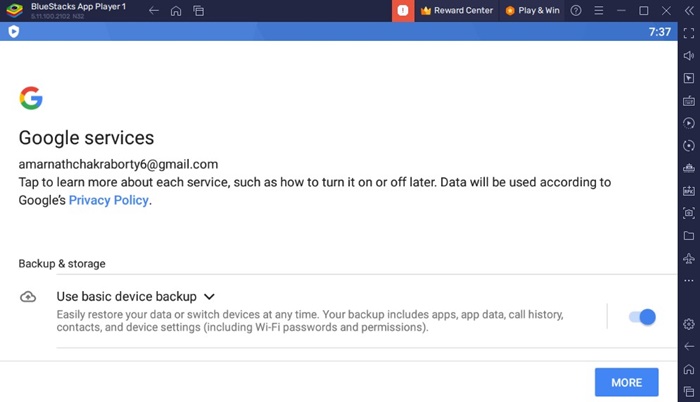The height and width of the screenshot is (402, 700).
Task: Click the Play Protect shield icon
Action: 14,31
